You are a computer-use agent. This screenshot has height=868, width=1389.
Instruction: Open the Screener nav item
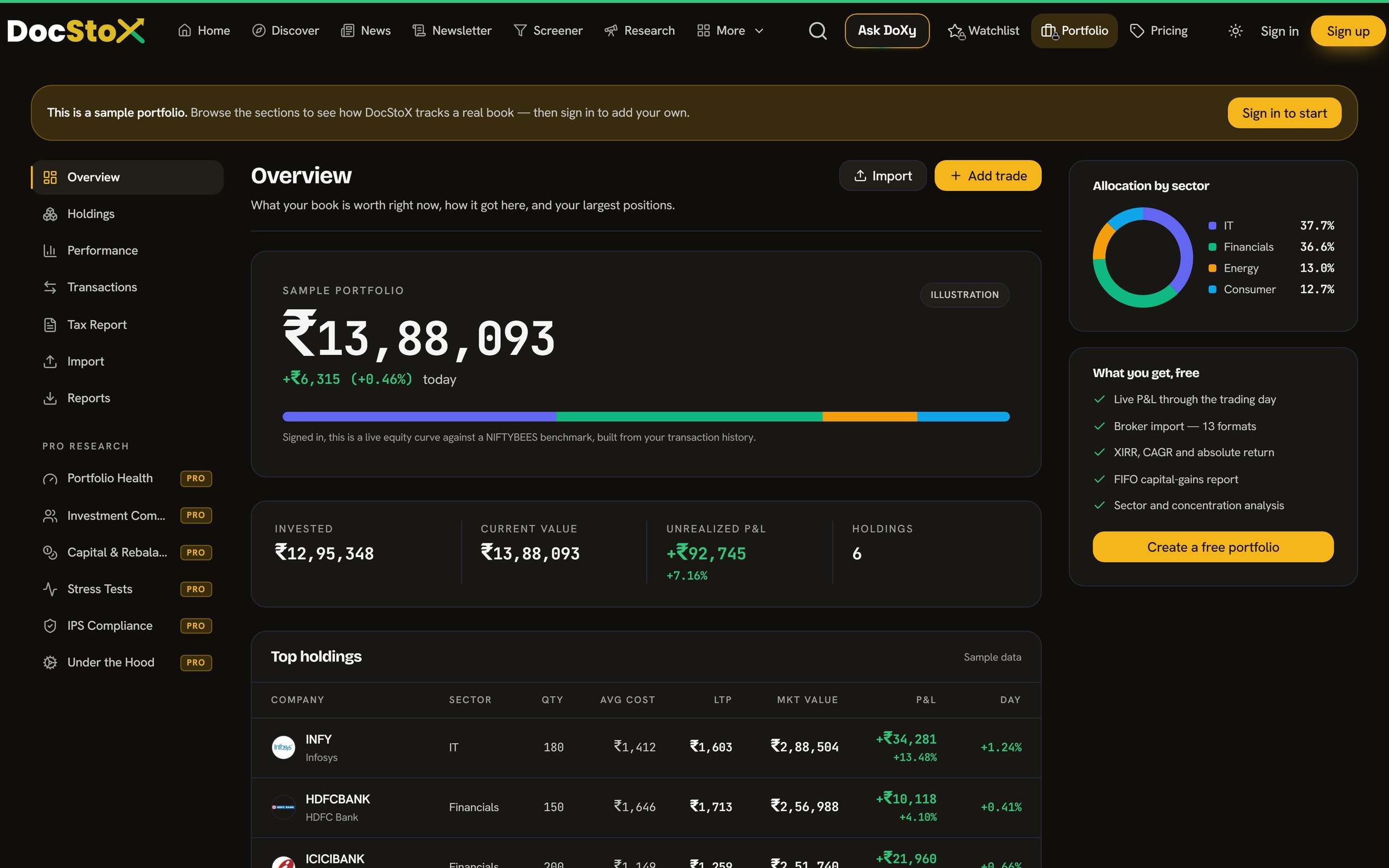[x=548, y=30]
